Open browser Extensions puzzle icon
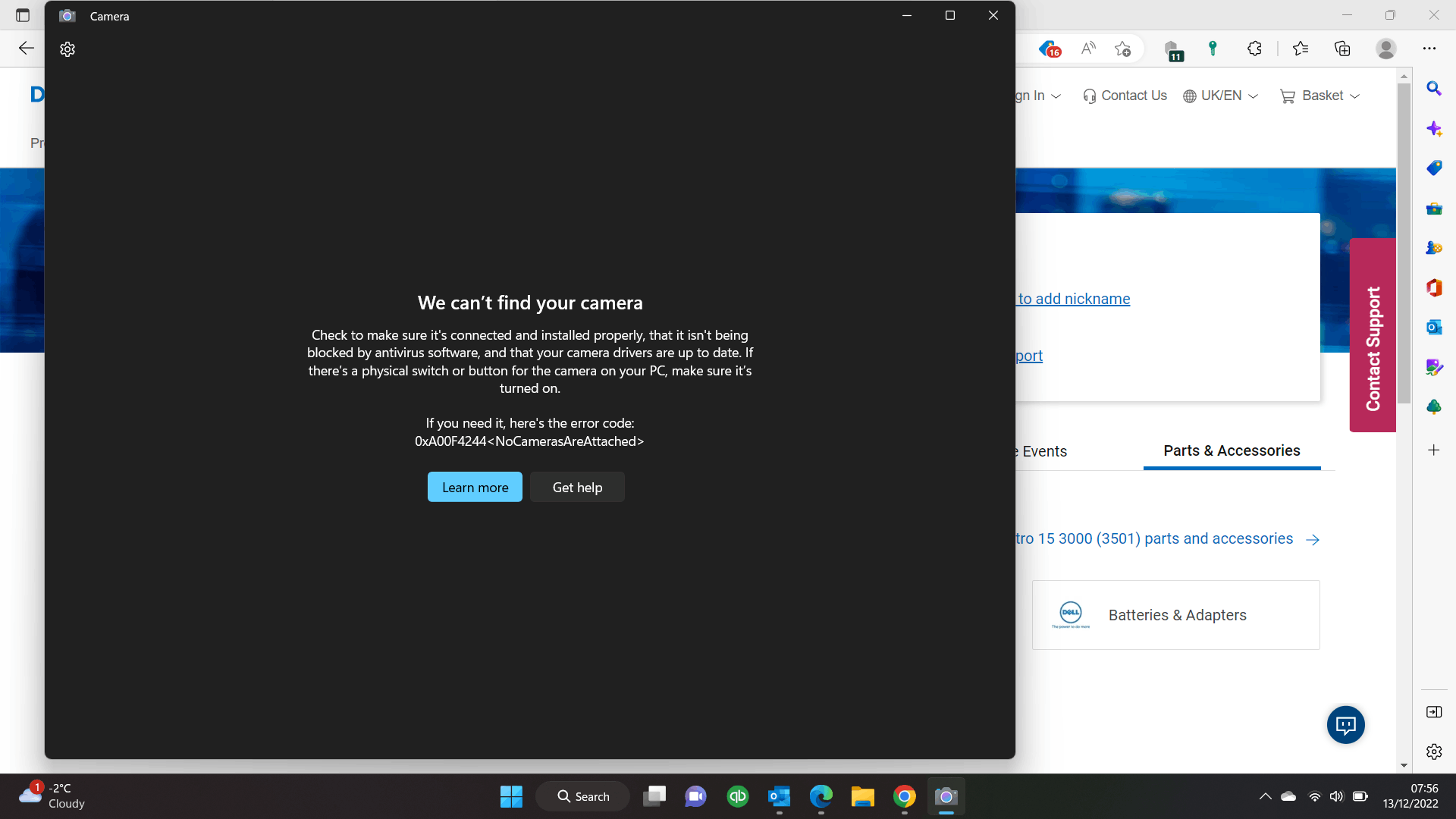The height and width of the screenshot is (819, 1456). pyautogui.click(x=1254, y=49)
